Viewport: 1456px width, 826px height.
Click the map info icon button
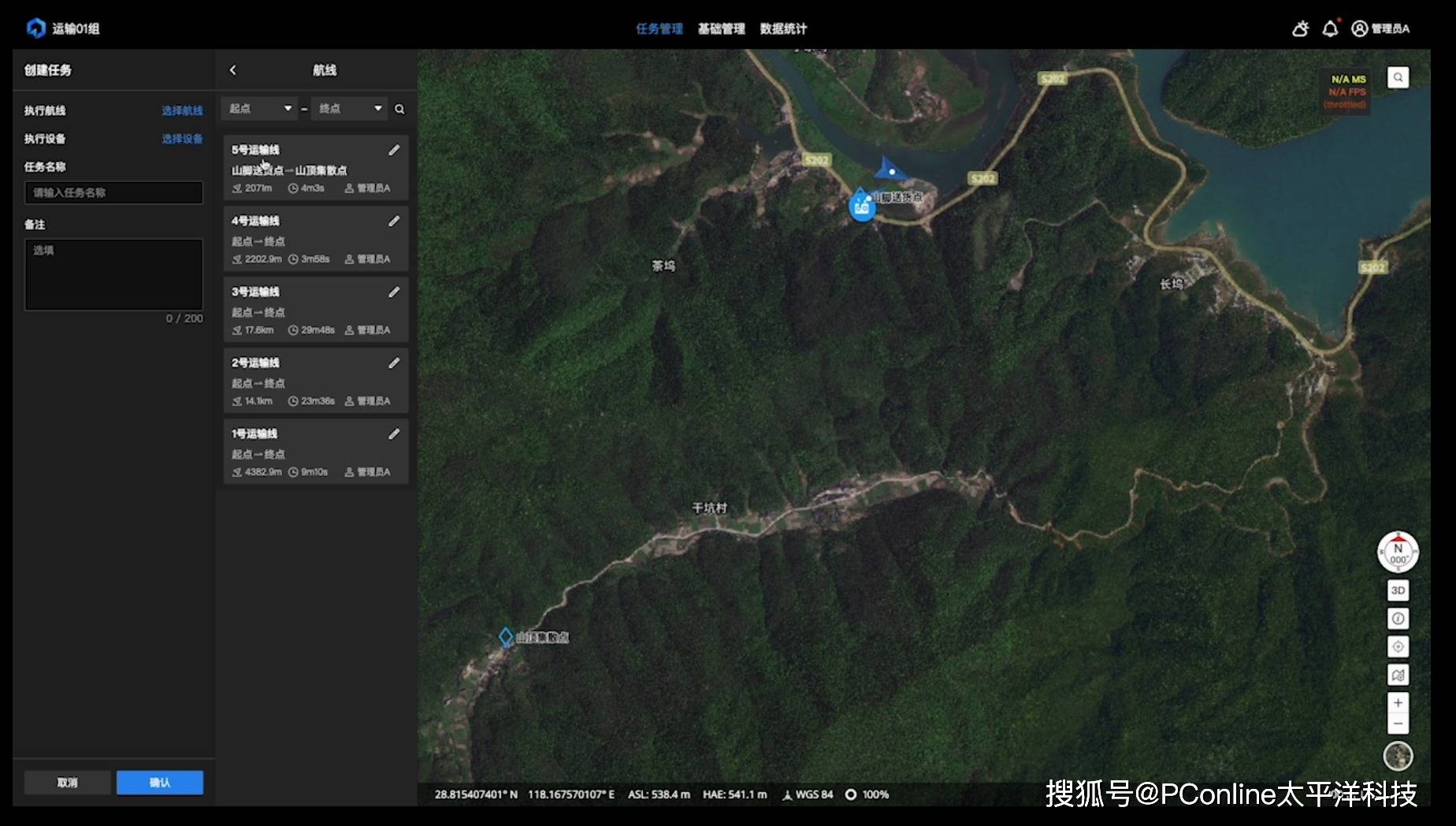click(1398, 619)
